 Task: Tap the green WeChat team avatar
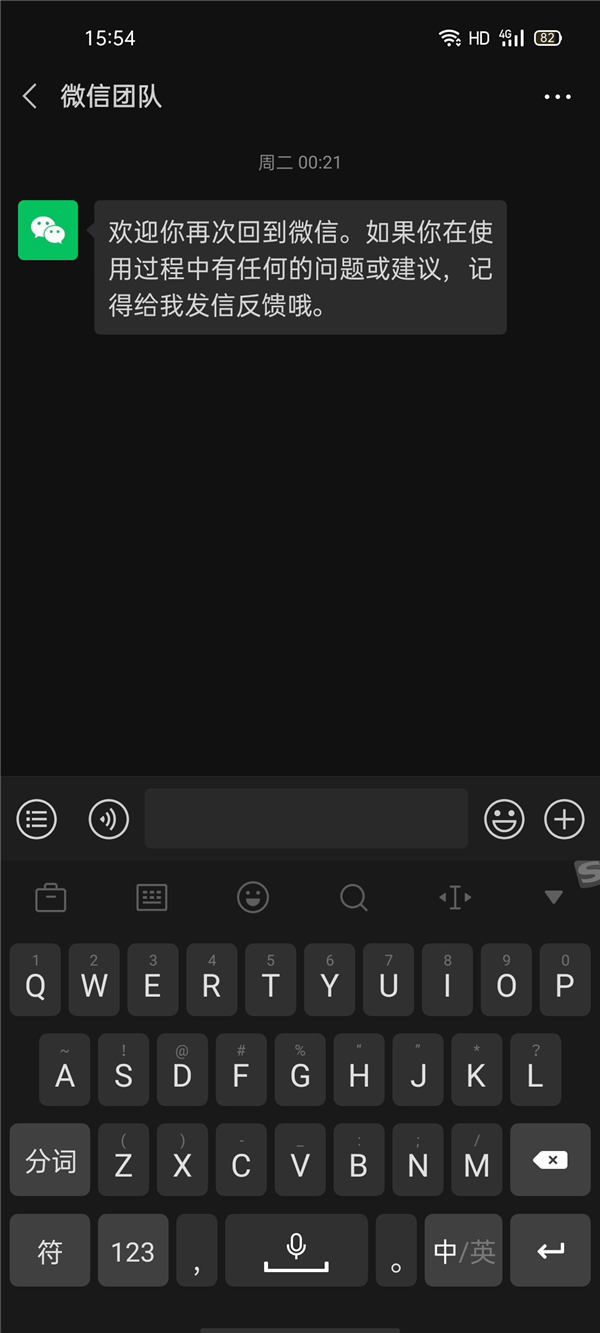[x=48, y=230]
